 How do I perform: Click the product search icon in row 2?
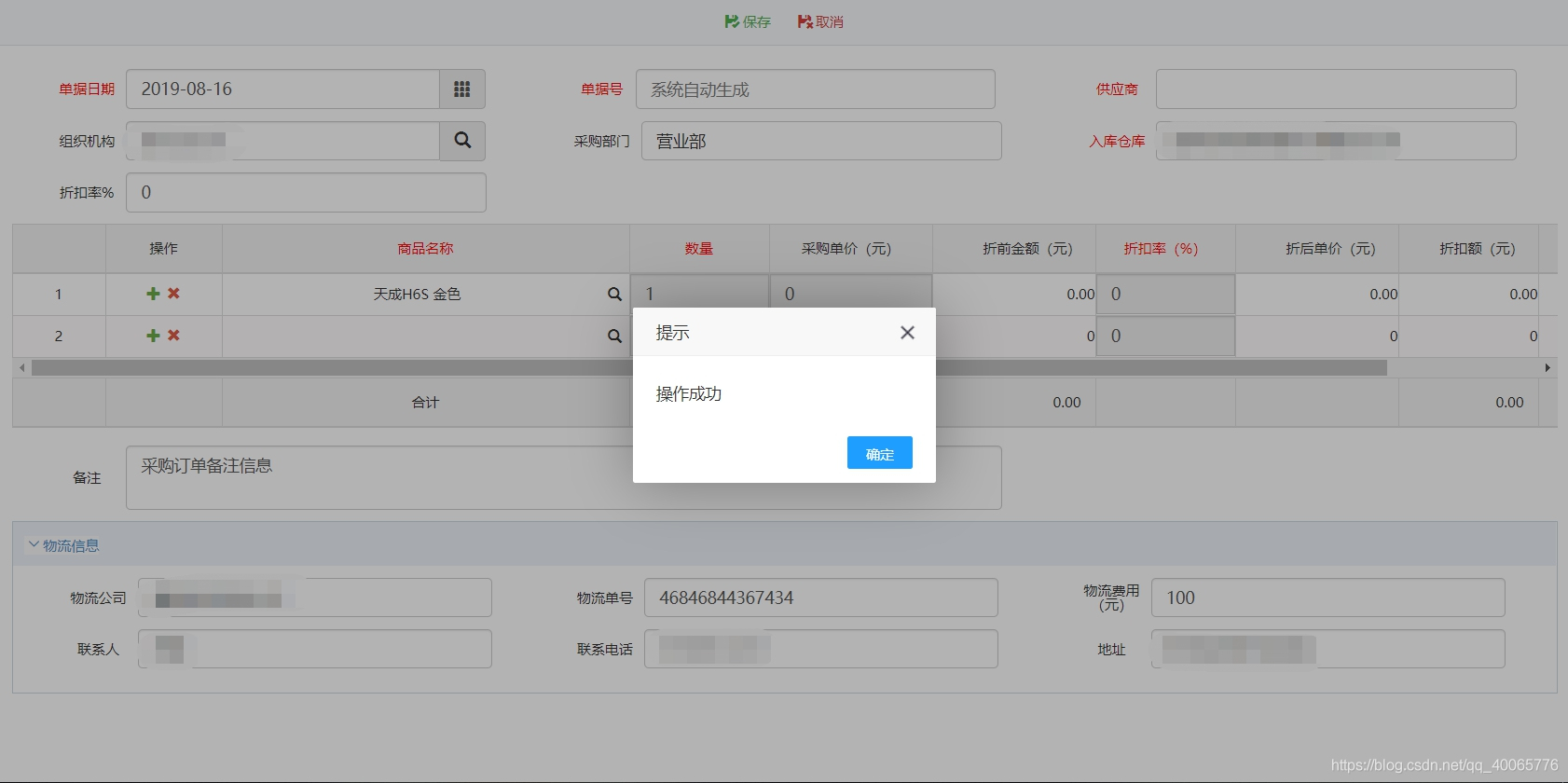(614, 336)
